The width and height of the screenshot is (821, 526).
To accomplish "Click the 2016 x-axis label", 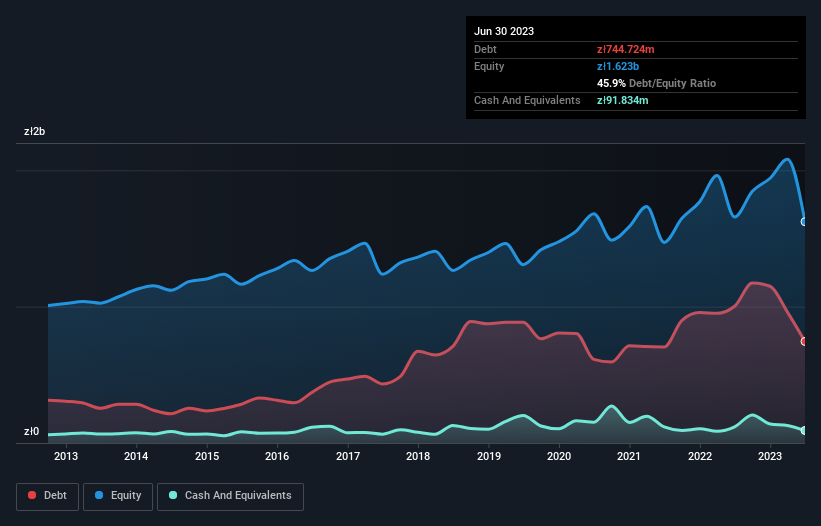I will pos(277,456).
